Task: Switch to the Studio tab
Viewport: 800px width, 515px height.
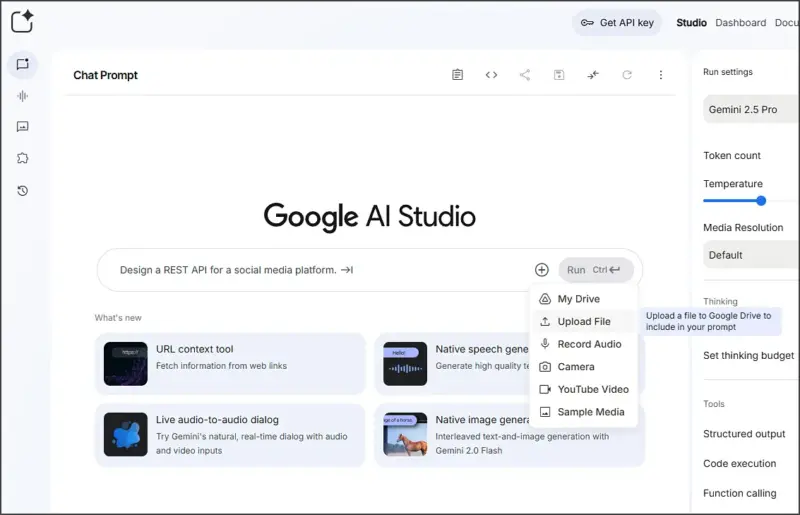Action: tap(691, 23)
